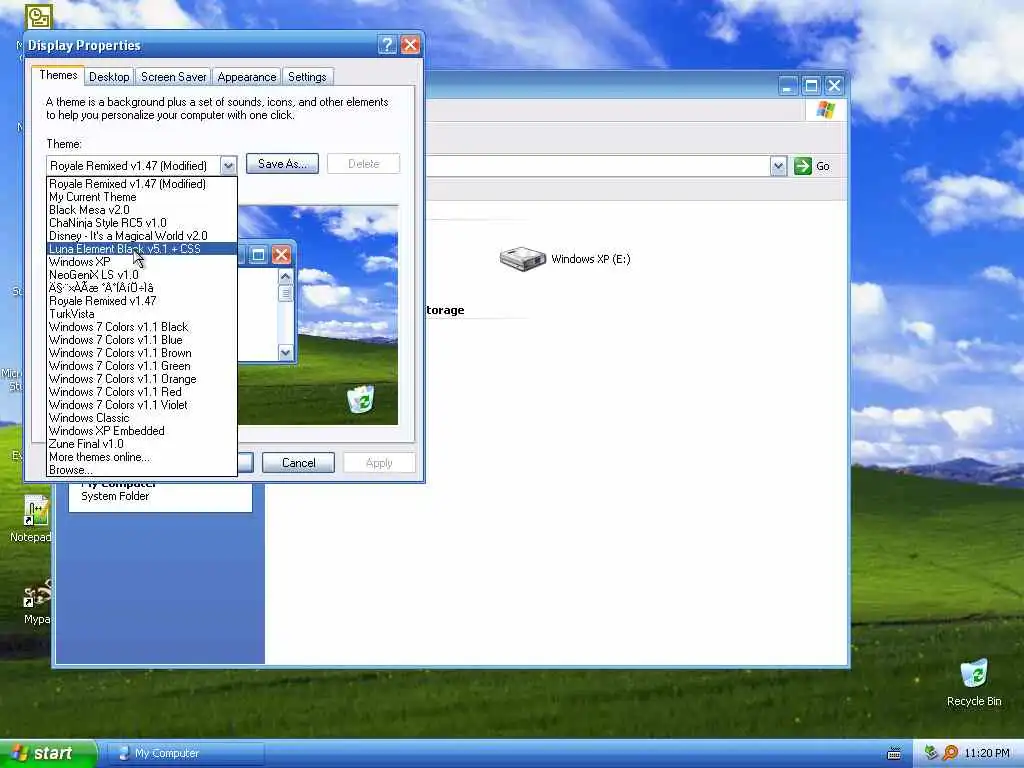Screen dimensions: 1024x768
Task: Select Royale Remixed v1.47 (Modified) list entry
Action: click(x=142, y=184)
